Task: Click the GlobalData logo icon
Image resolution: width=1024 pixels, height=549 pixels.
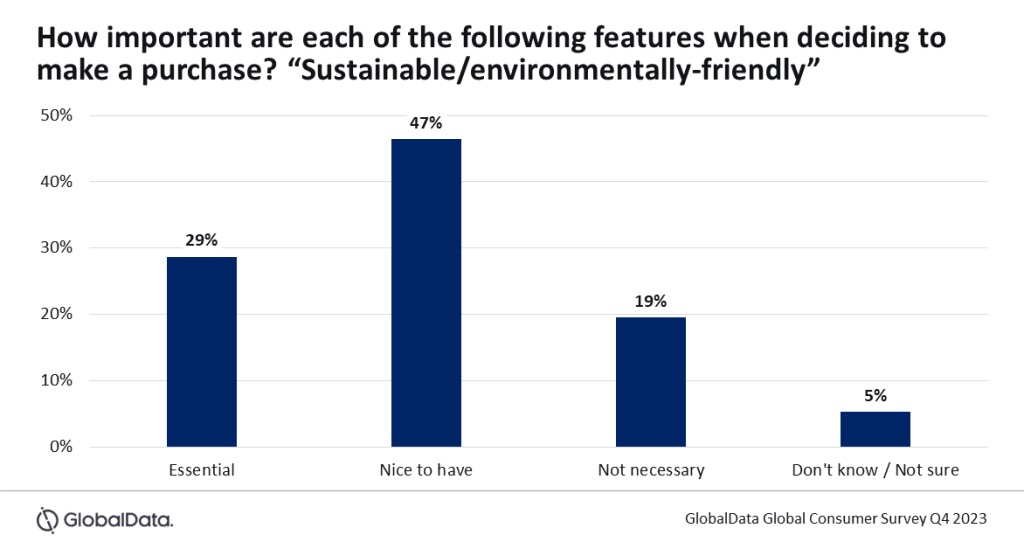Action: [x=48, y=519]
